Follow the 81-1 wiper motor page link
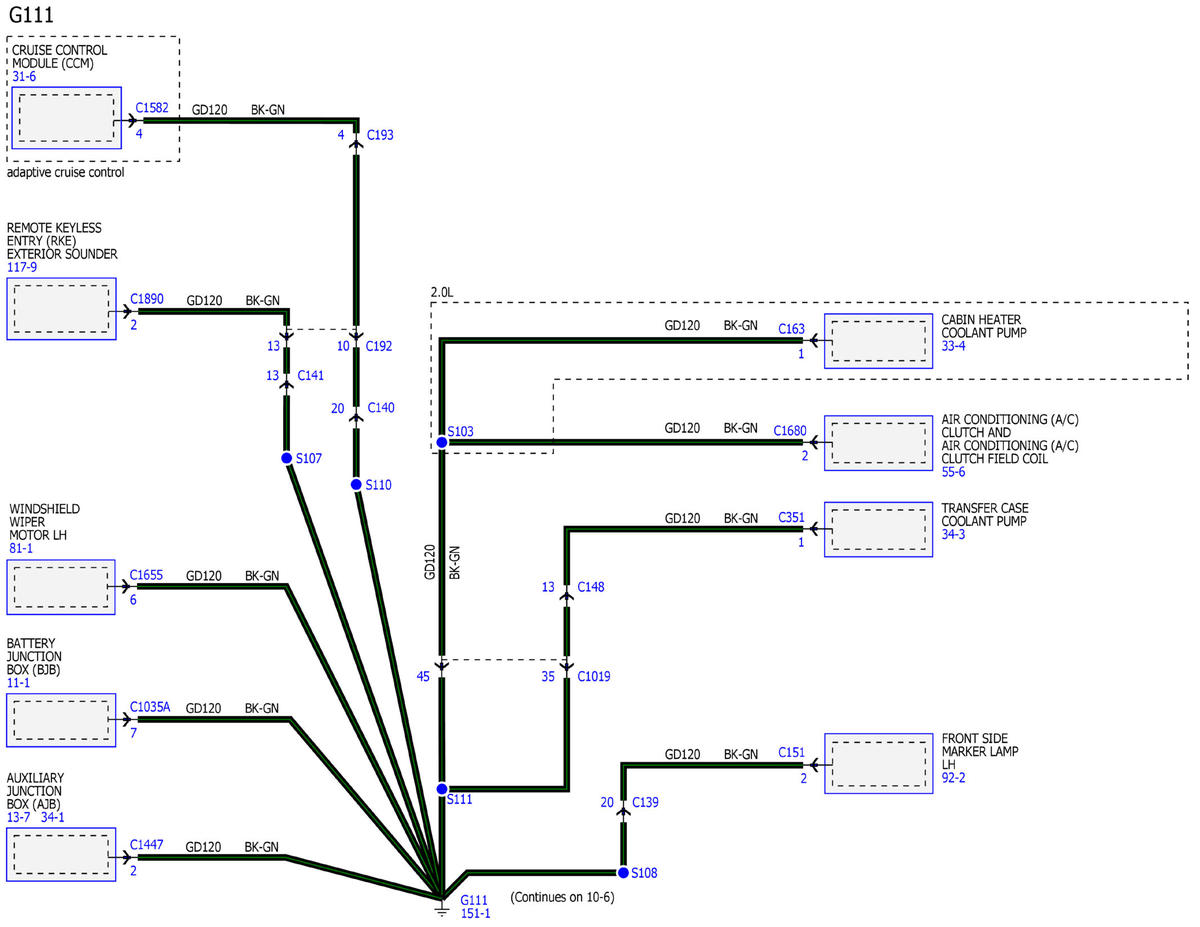Image resolution: width=1200 pixels, height=927 pixels. [x=22, y=549]
